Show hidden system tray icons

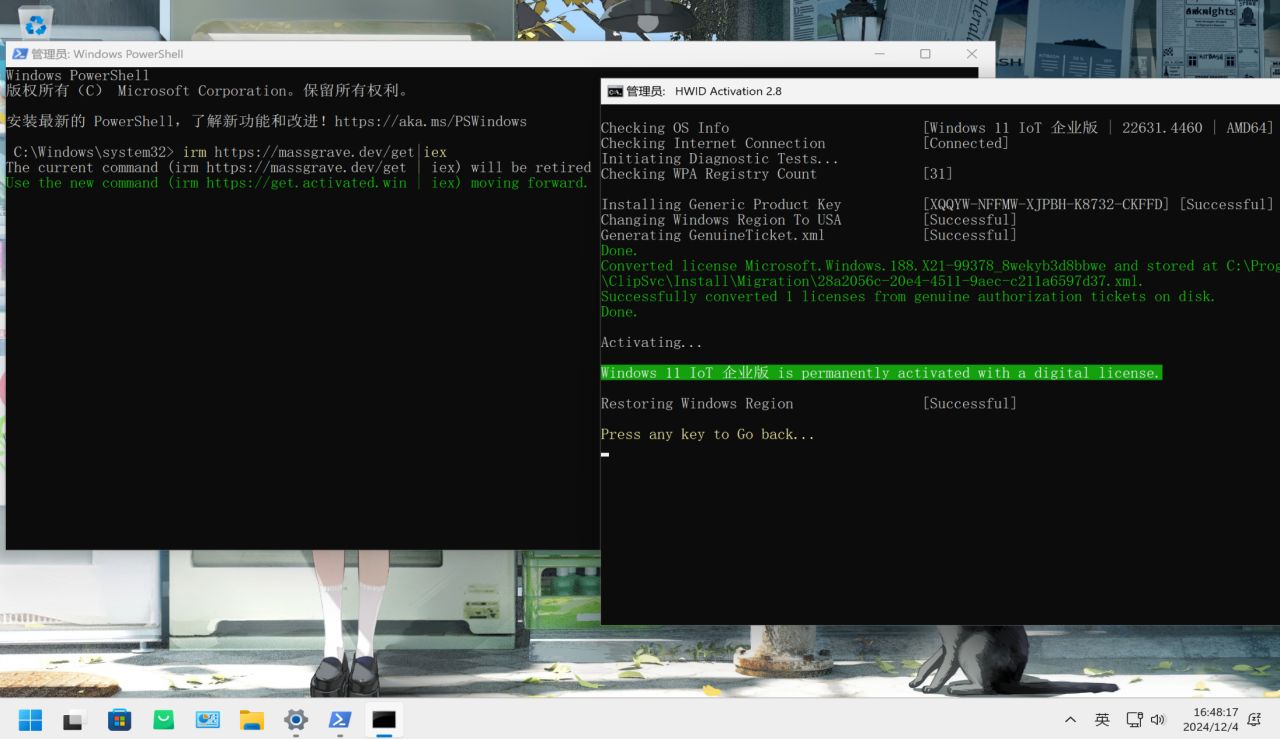1070,719
